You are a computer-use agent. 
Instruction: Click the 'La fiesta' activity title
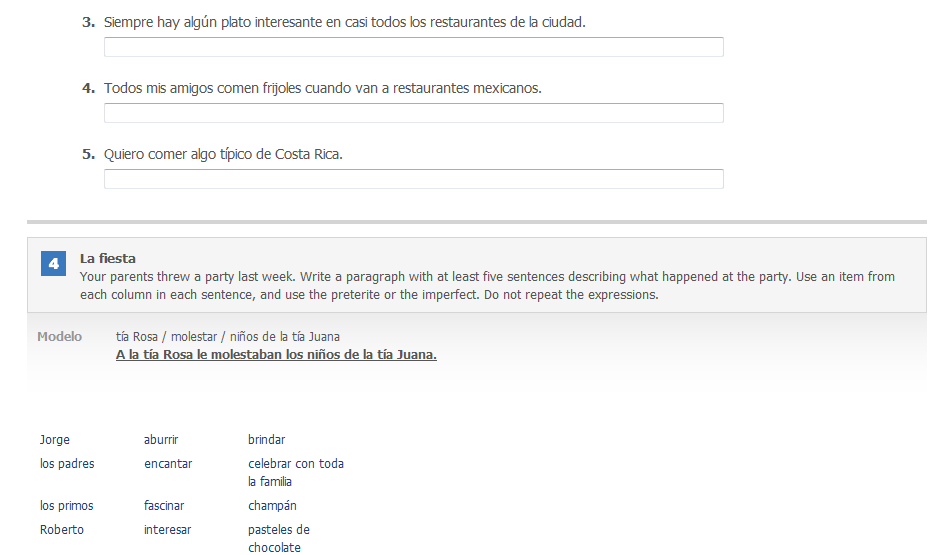(108, 258)
